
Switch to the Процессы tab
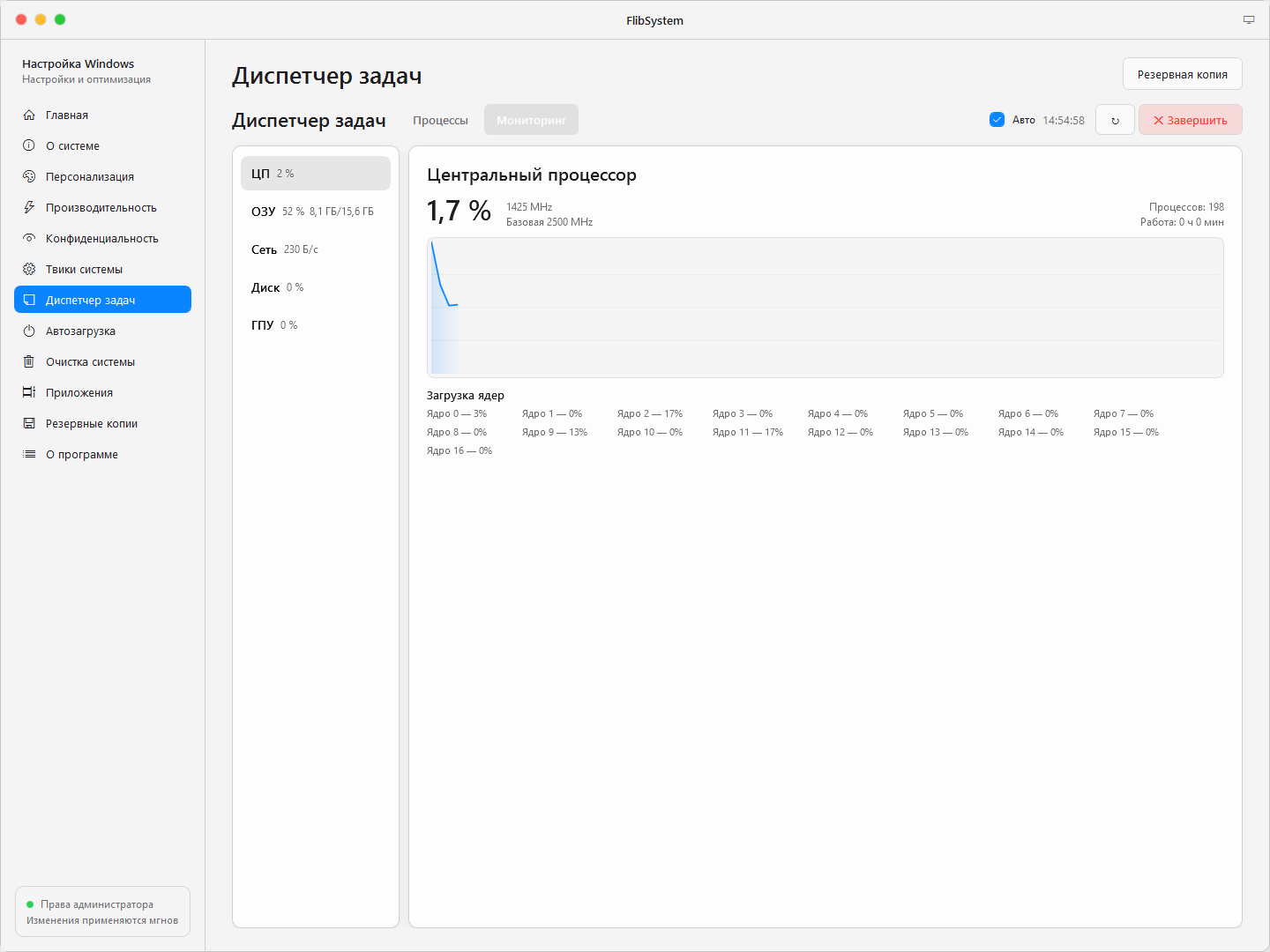440,120
